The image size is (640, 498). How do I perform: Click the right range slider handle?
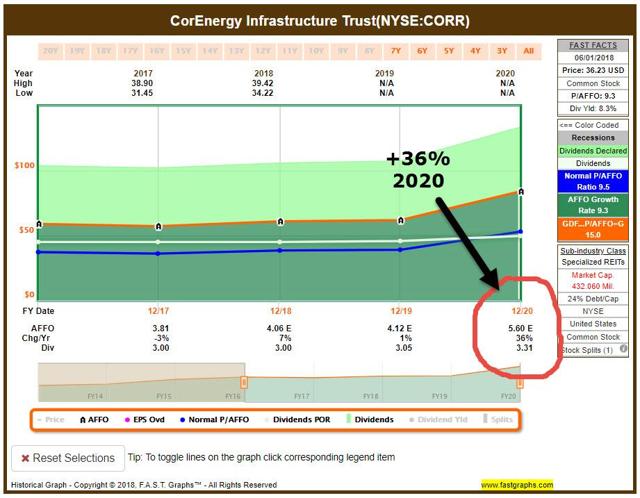click(x=520, y=383)
